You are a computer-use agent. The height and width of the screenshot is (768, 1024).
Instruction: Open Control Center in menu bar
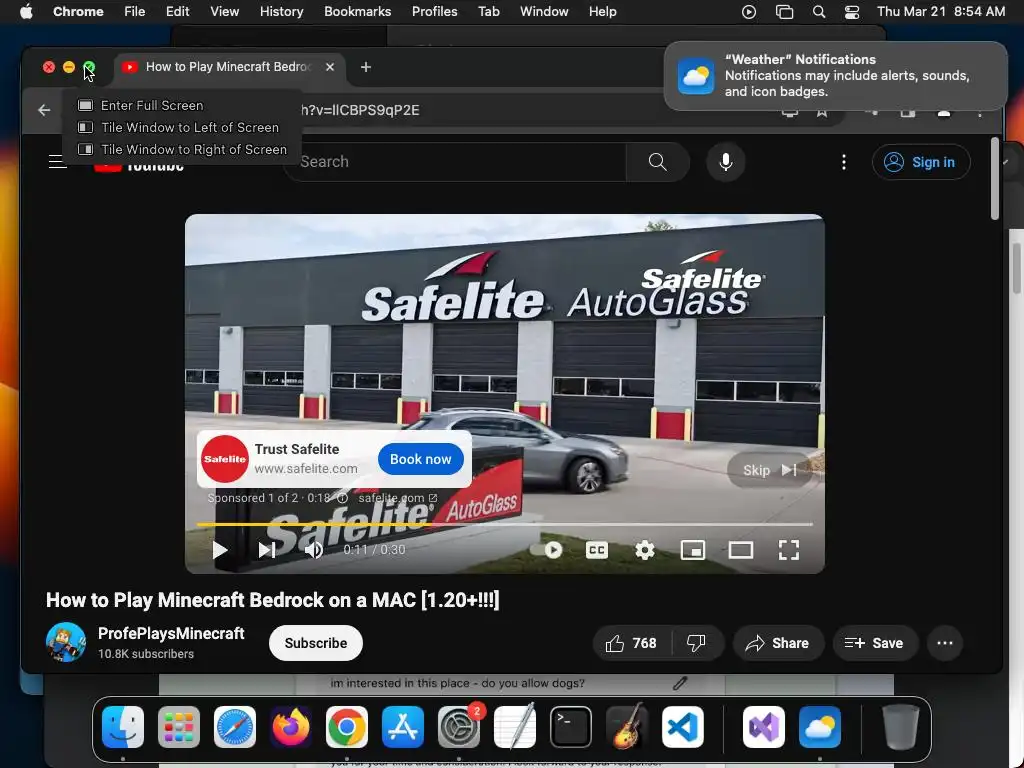coord(852,11)
